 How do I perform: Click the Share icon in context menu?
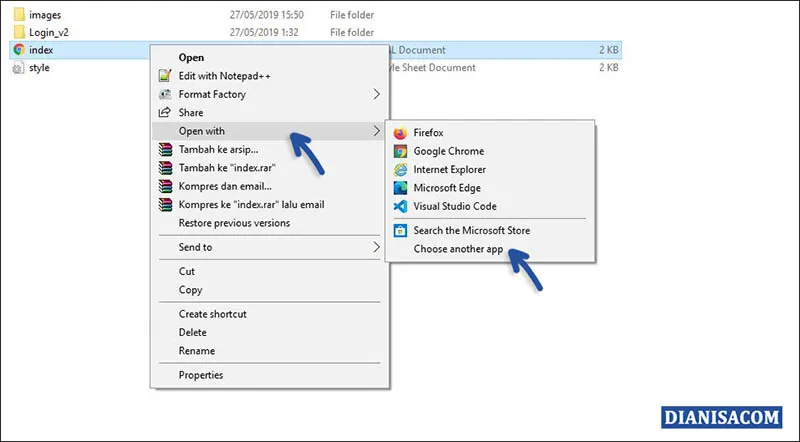[165, 112]
